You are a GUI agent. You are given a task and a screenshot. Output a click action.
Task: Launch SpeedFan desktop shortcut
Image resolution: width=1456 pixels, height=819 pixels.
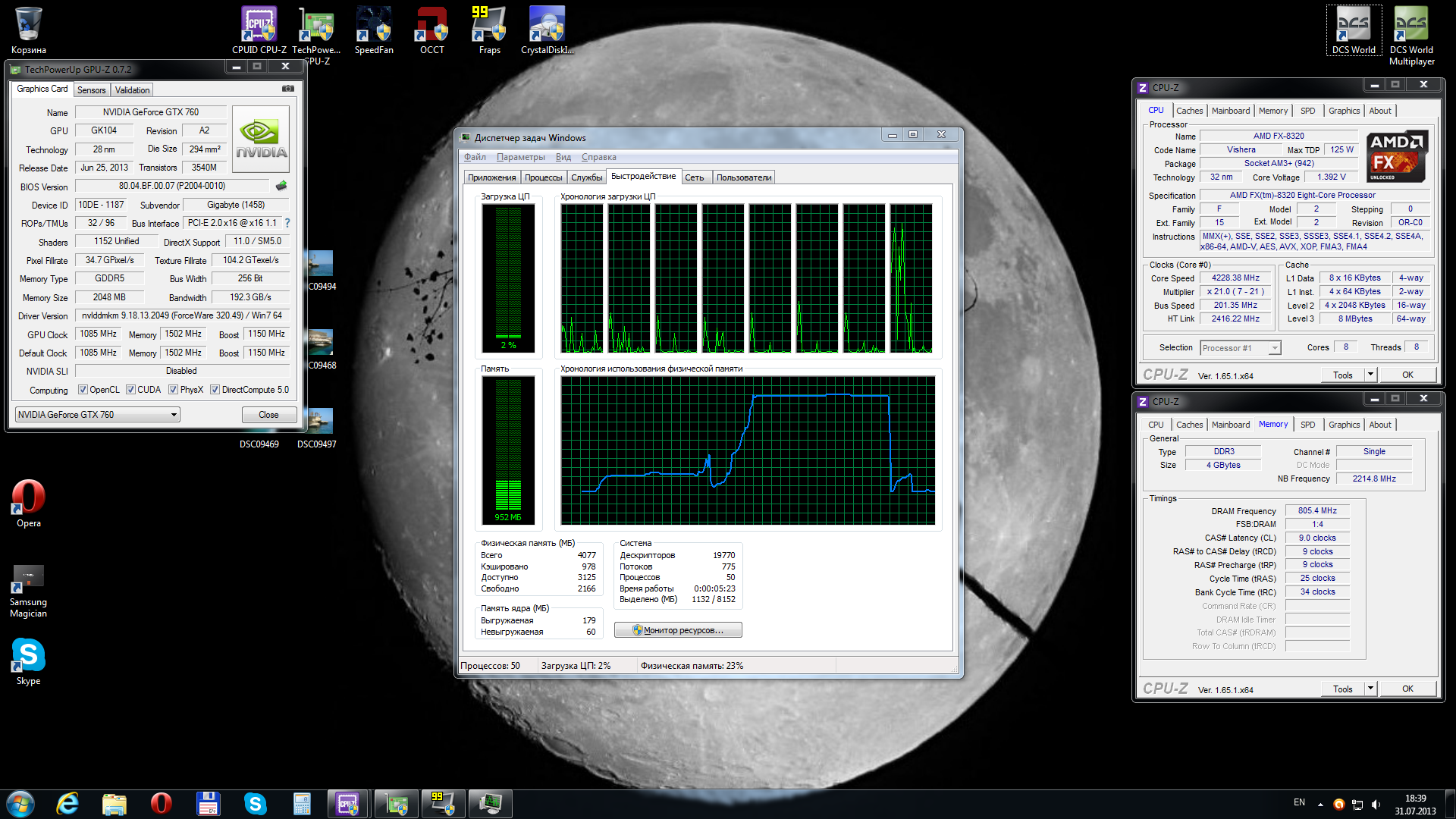click(x=374, y=30)
